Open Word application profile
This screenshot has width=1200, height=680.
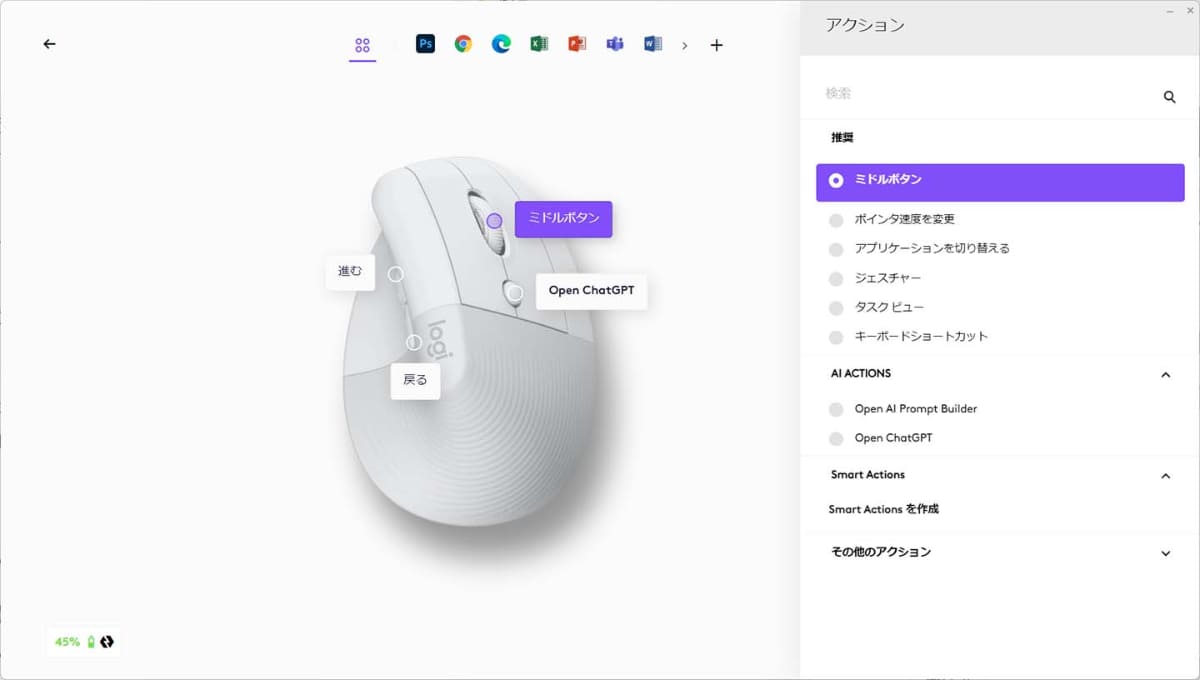[652, 44]
